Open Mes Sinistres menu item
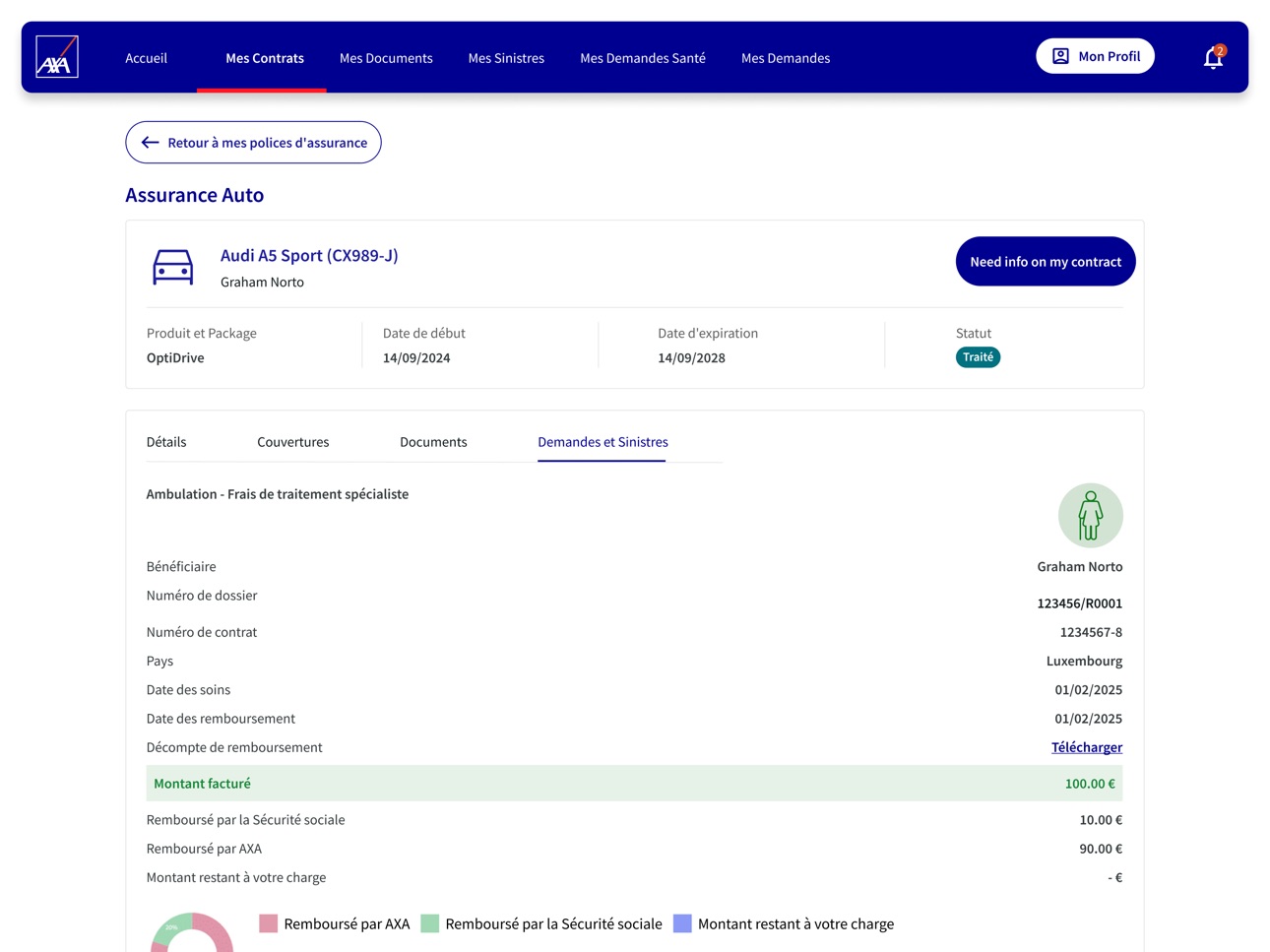1270x952 pixels. click(506, 58)
